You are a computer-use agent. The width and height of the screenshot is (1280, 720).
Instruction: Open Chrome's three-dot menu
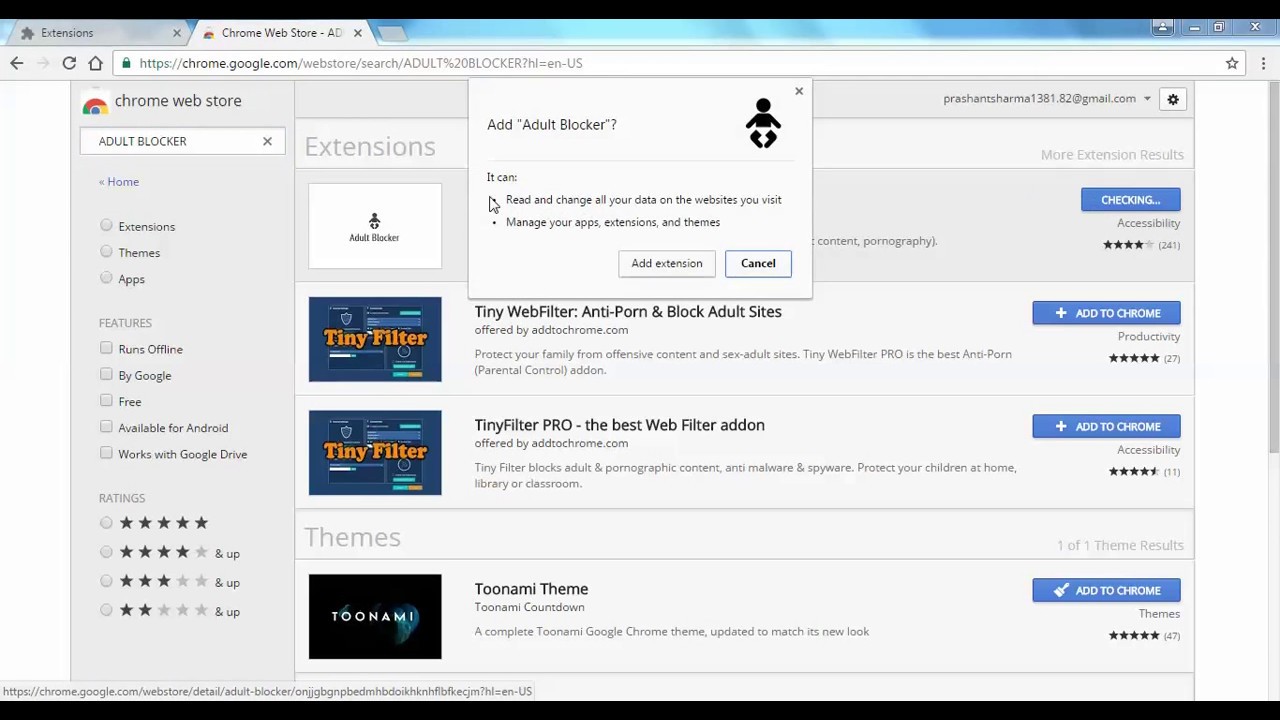[1264, 63]
